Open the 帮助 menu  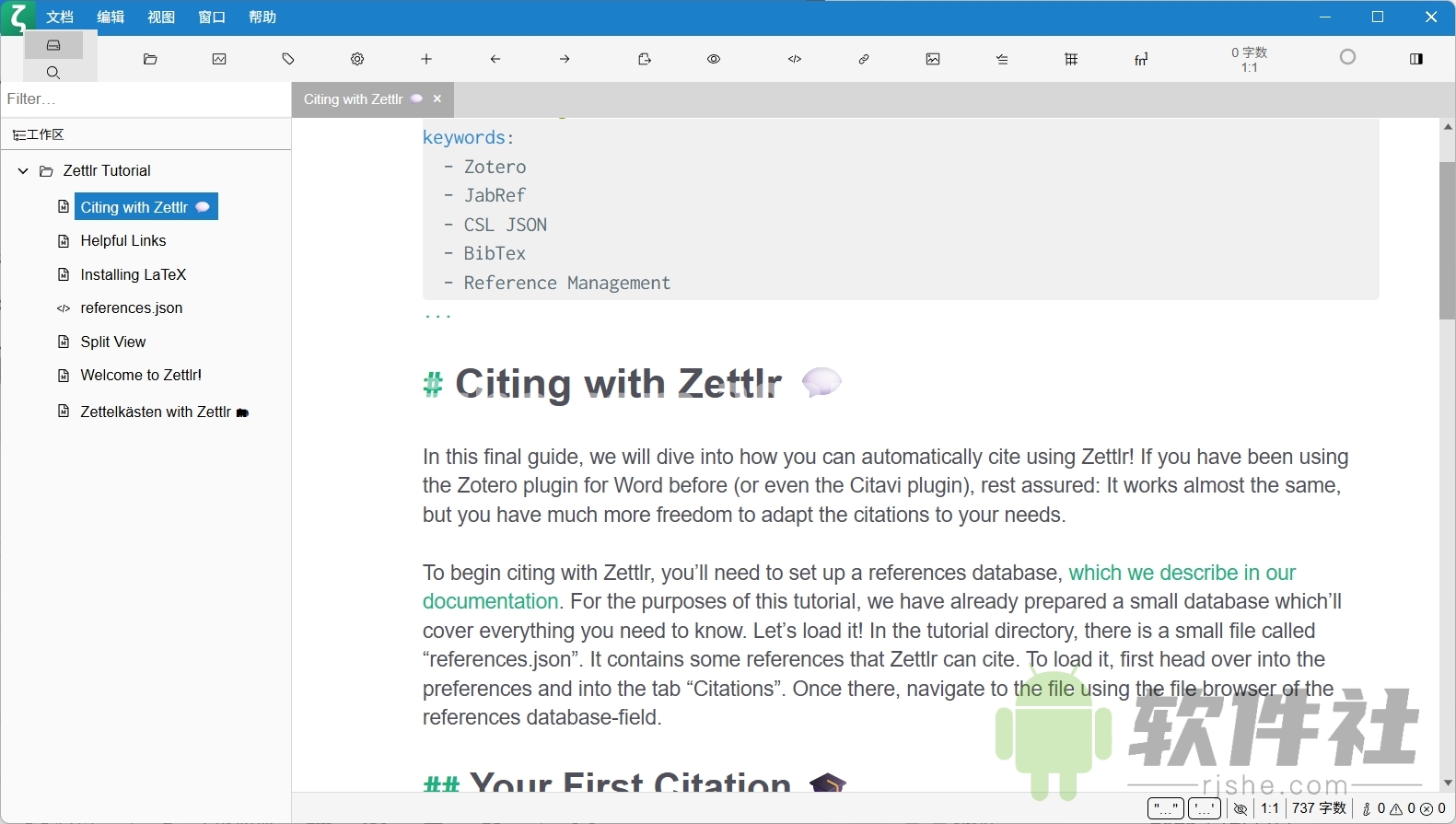[x=262, y=17]
